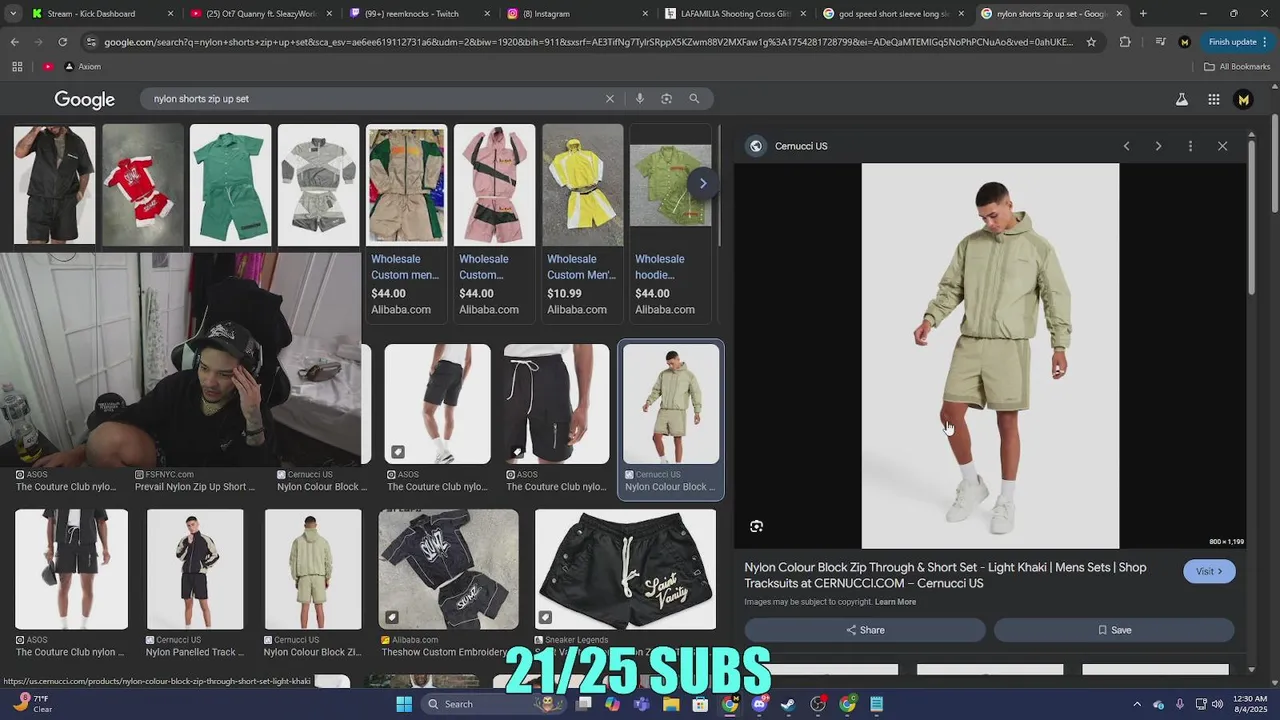
Task: Show previous image in preview panel
Action: pyautogui.click(x=1126, y=146)
